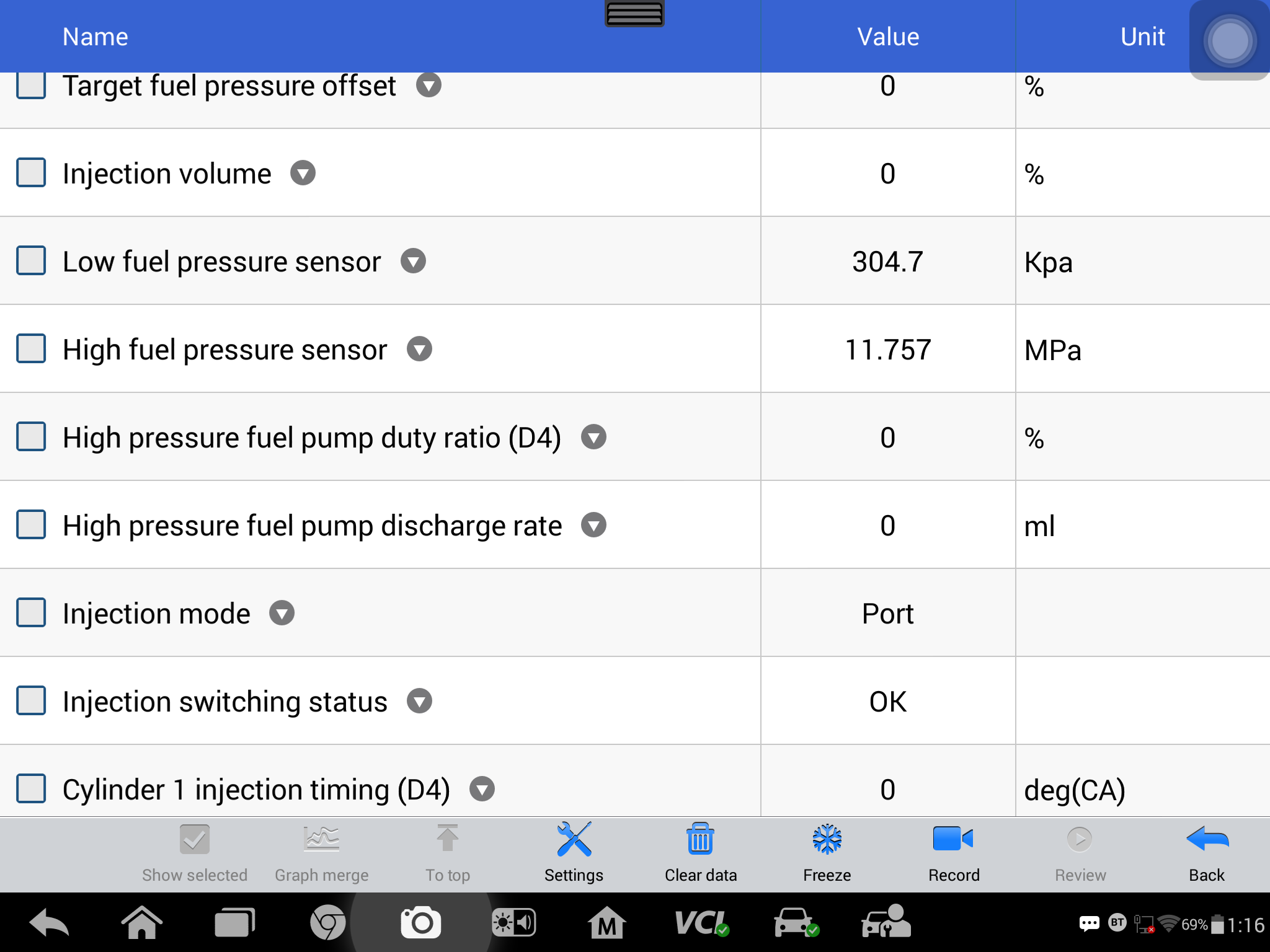Expand Injection switching status dropdown arrow

click(420, 701)
